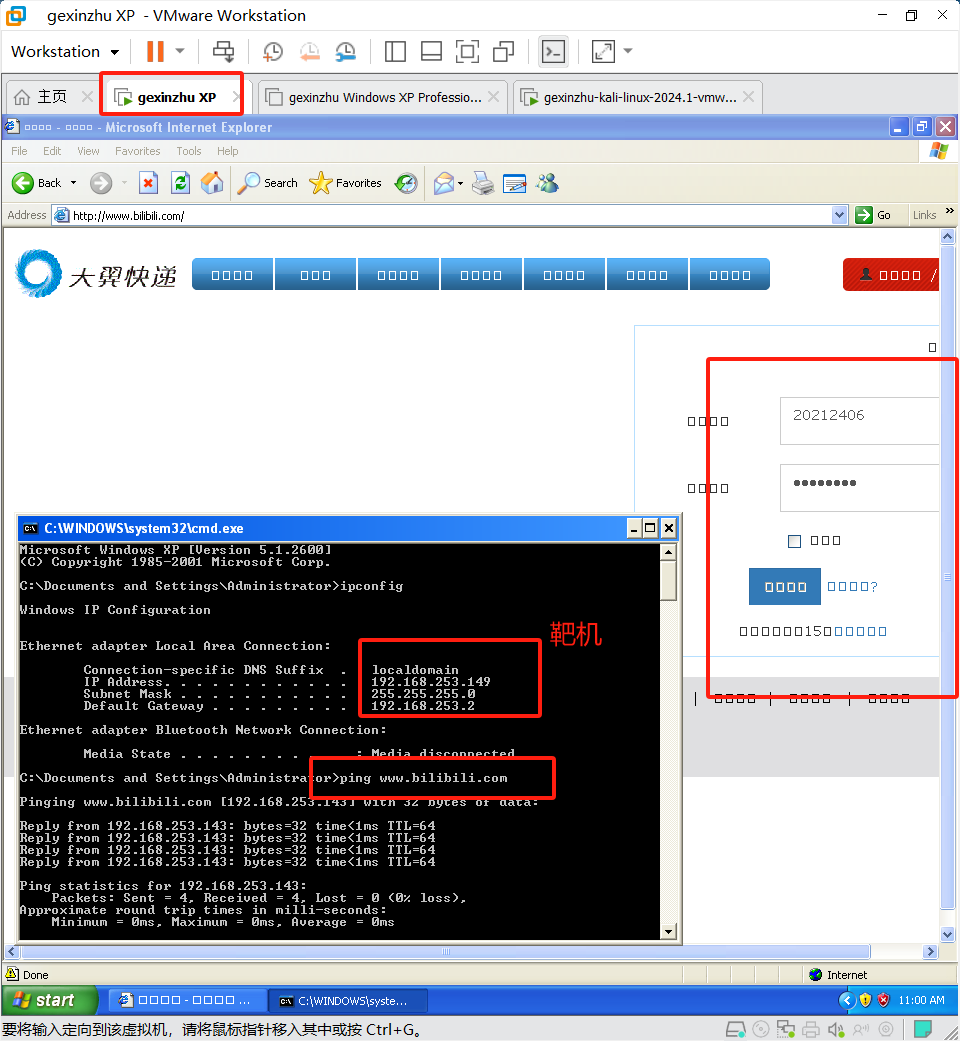The image size is (960, 1041).
Task: Click the VMware sound device status icon
Action: (836, 1030)
